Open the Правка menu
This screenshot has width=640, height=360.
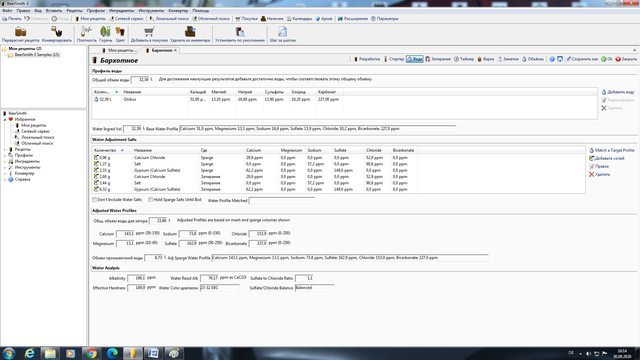click(23, 11)
